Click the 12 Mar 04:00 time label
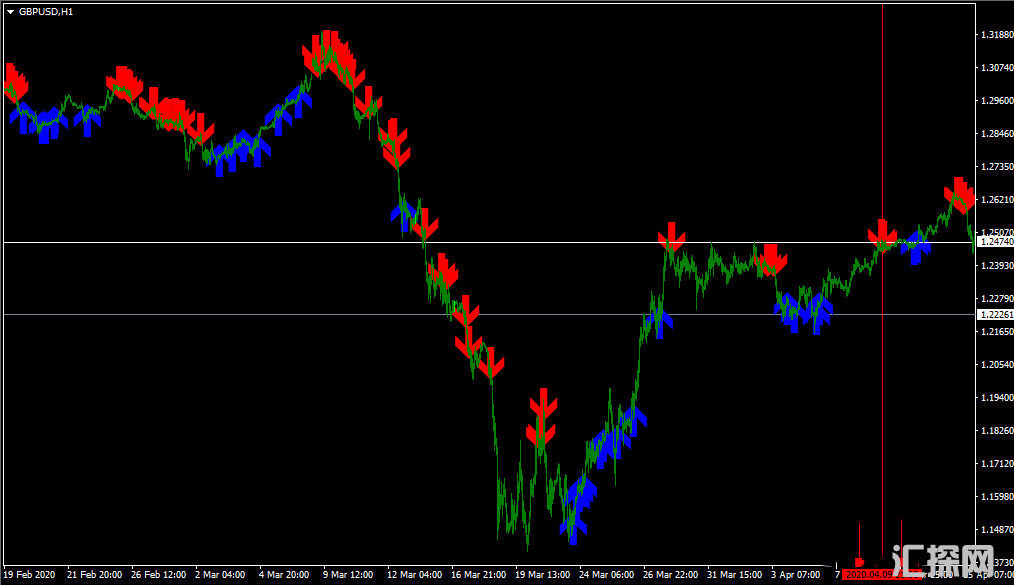This screenshot has width=1014, height=585. point(415,574)
